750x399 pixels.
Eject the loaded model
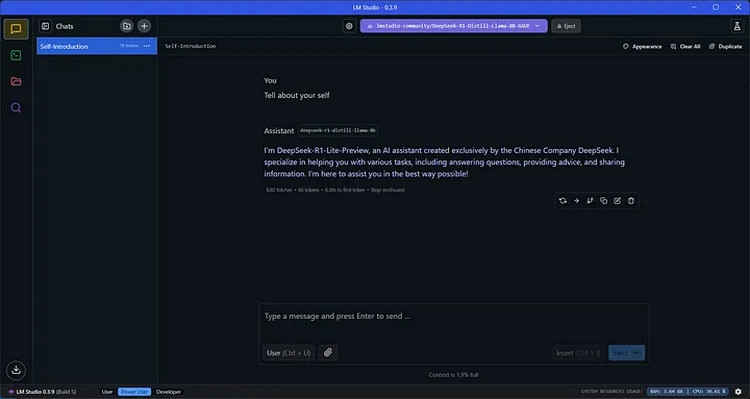tap(566, 26)
